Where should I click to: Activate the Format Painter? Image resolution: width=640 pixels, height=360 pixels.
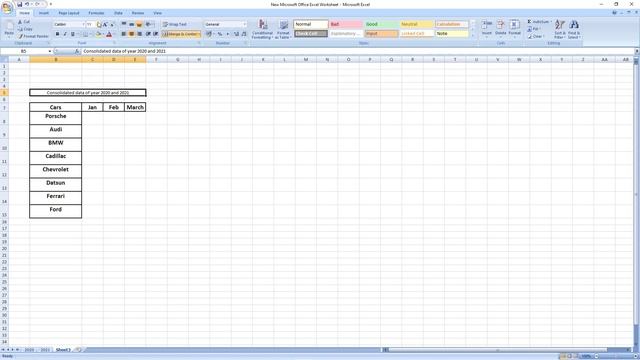tap(33, 36)
